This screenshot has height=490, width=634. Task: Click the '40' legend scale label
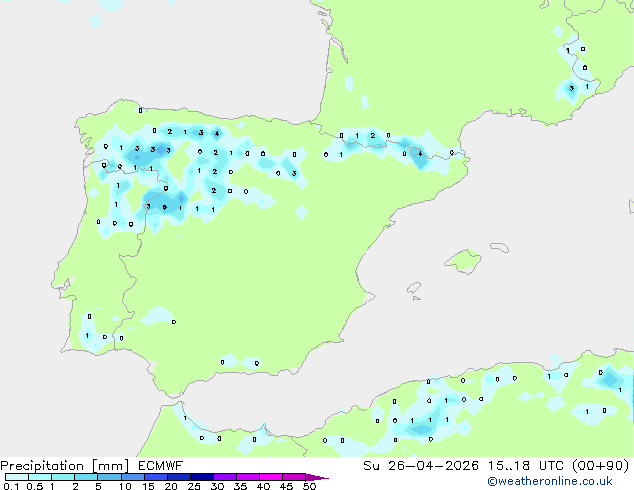(x=263, y=486)
